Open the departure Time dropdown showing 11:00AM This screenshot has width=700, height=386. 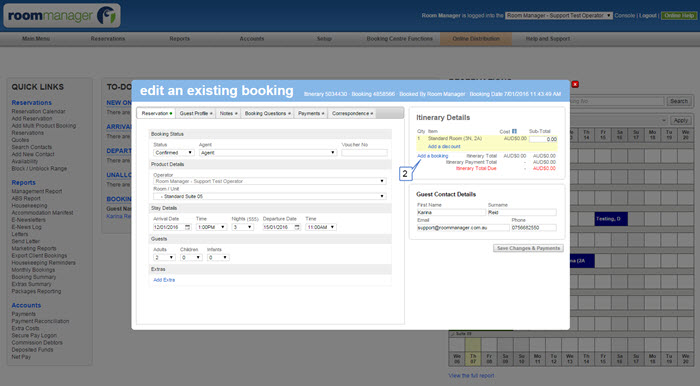(x=321, y=227)
